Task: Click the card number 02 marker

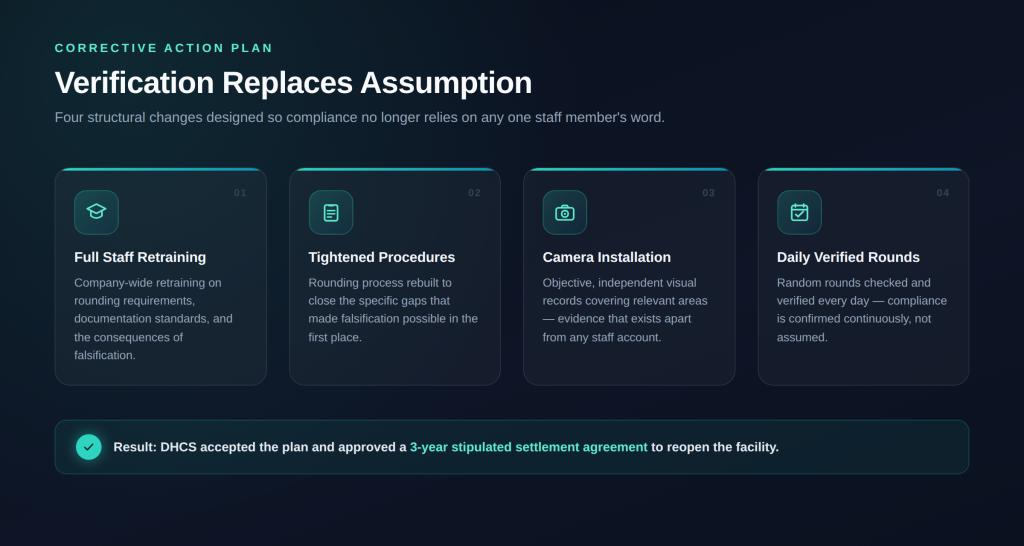Action: 474,193
